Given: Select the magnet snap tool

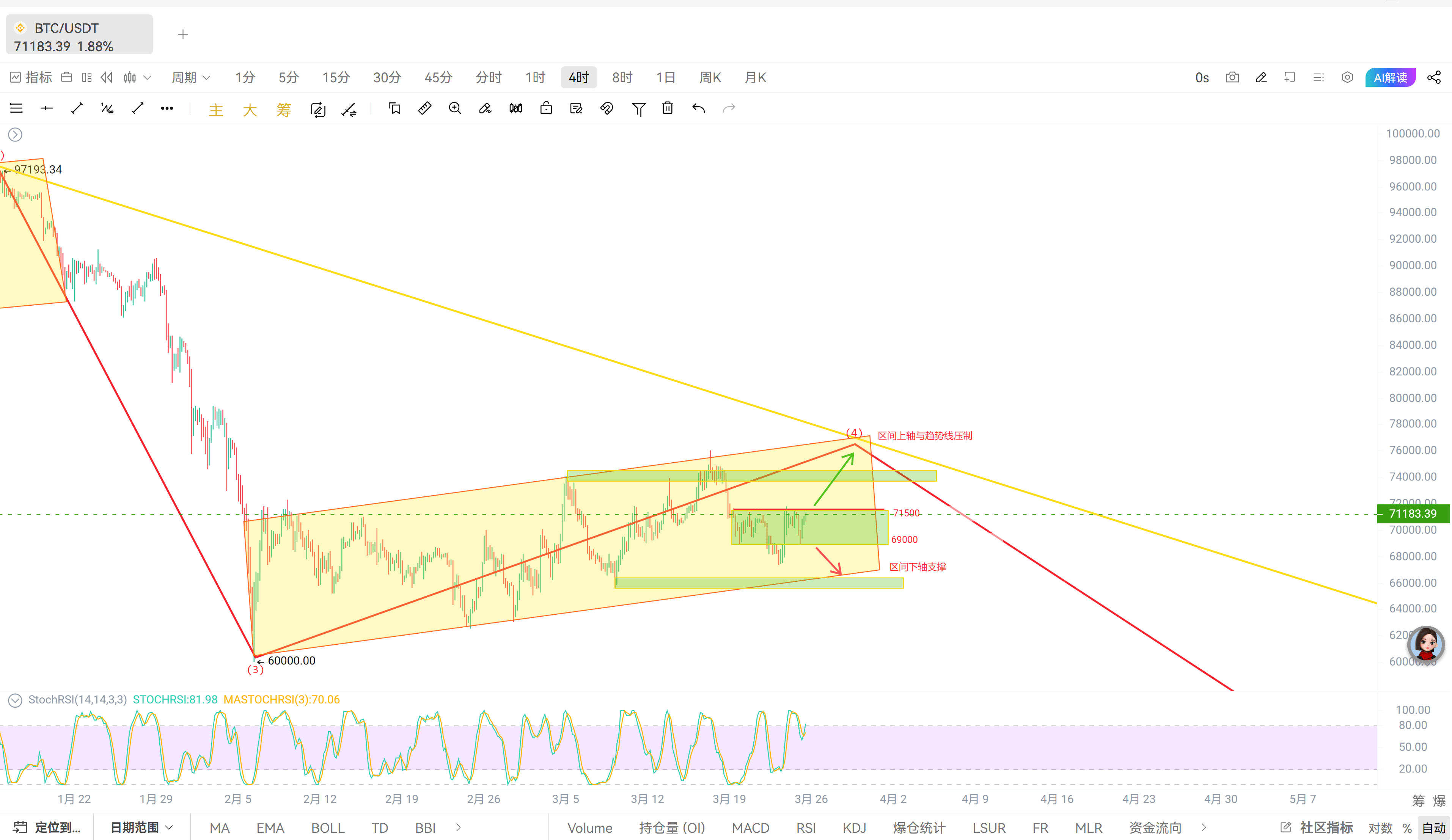Looking at the screenshot, I should [x=607, y=108].
